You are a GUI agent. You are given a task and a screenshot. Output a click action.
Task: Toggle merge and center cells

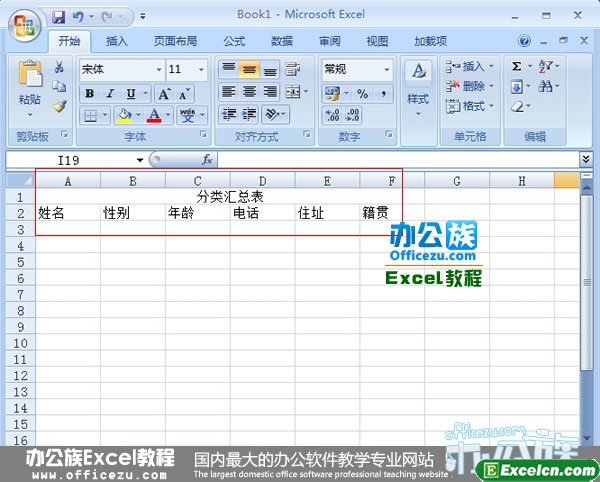point(293,92)
